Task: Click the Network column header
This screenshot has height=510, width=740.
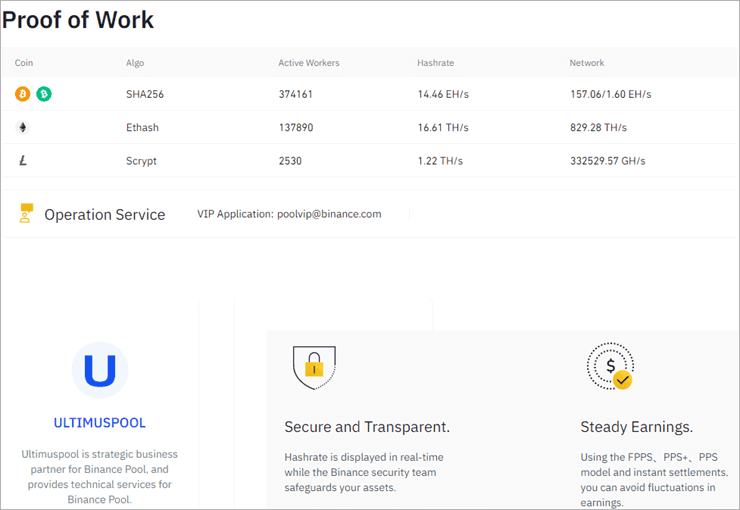Action: click(x=587, y=63)
